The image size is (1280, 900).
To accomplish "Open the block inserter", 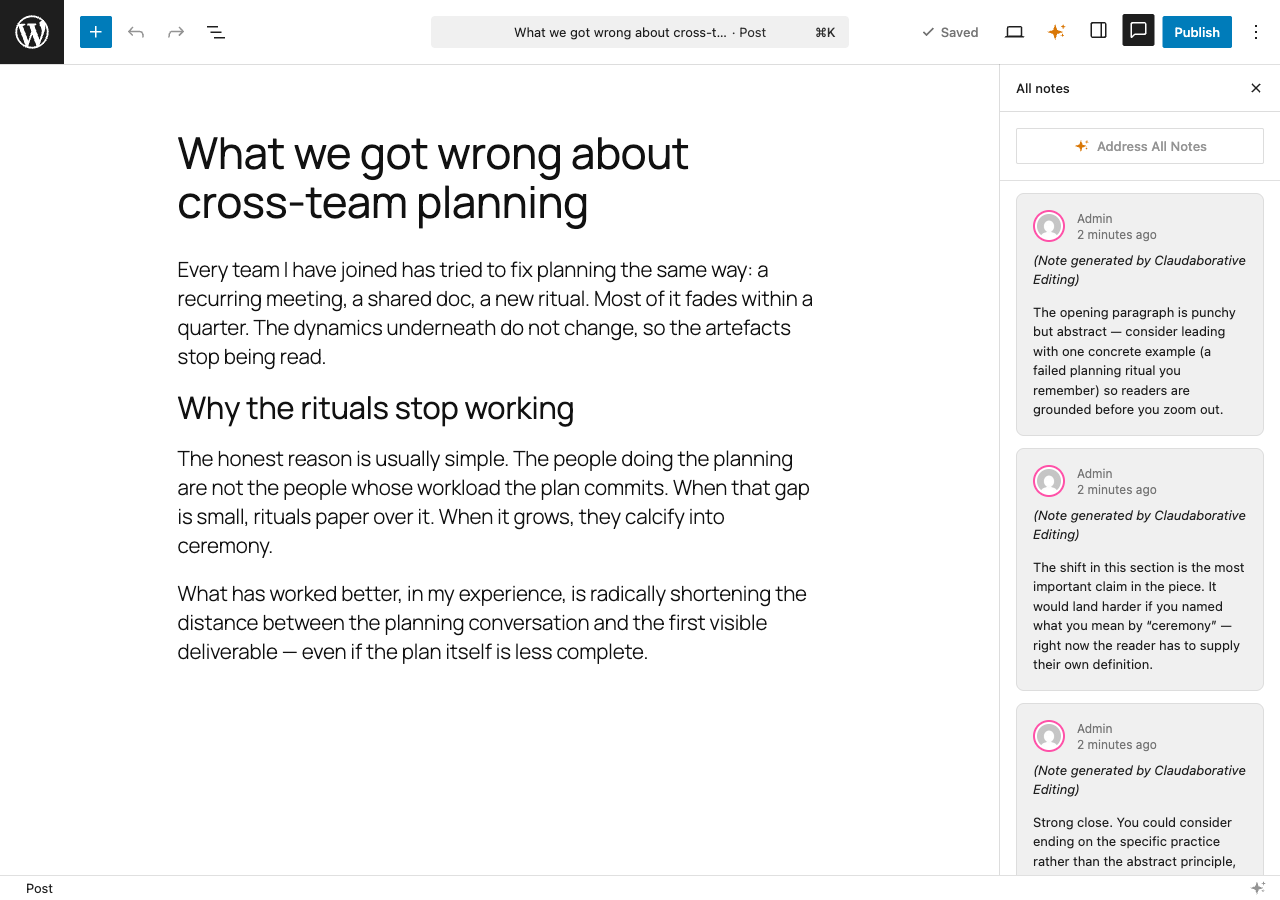I will pos(96,31).
